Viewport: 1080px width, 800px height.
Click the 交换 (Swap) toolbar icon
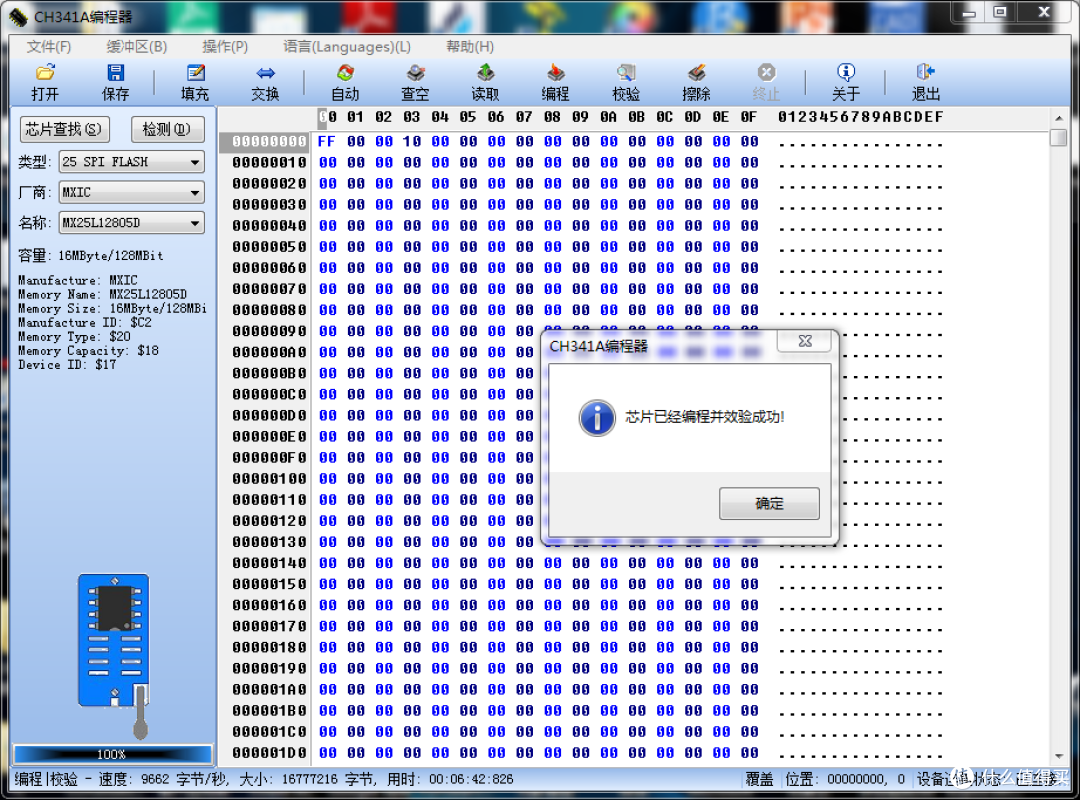click(x=265, y=82)
